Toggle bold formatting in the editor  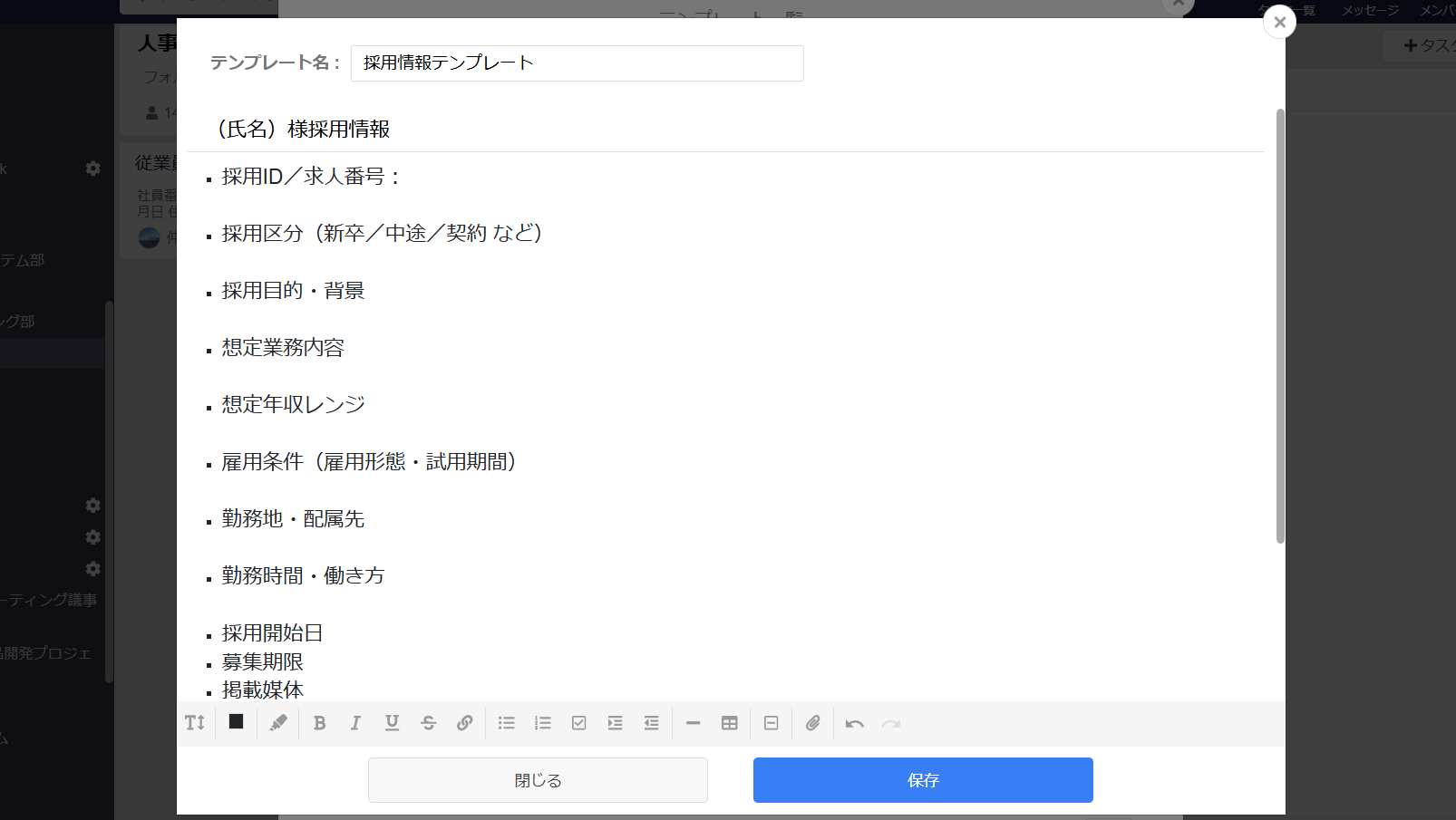(319, 723)
